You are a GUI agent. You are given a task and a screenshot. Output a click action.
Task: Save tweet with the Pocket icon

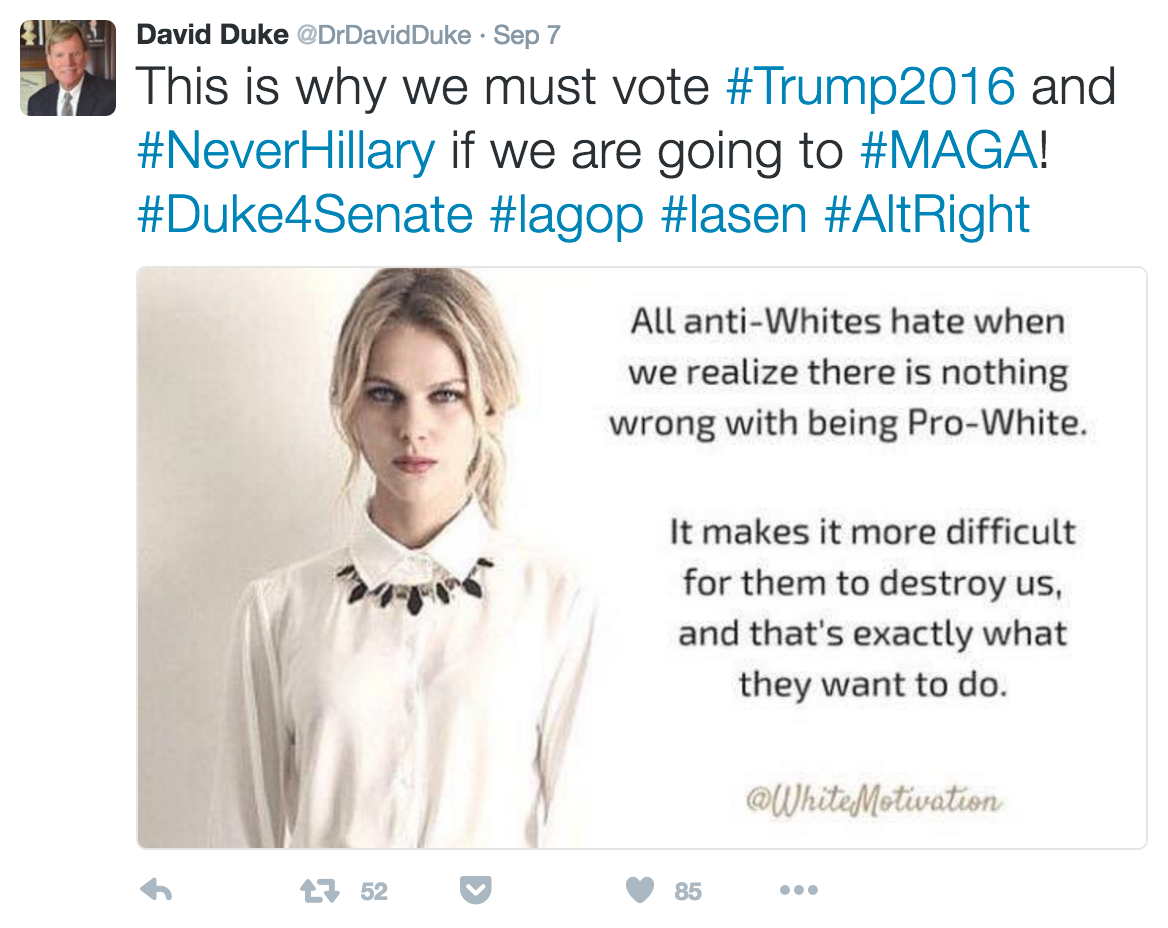(x=475, y=890)
